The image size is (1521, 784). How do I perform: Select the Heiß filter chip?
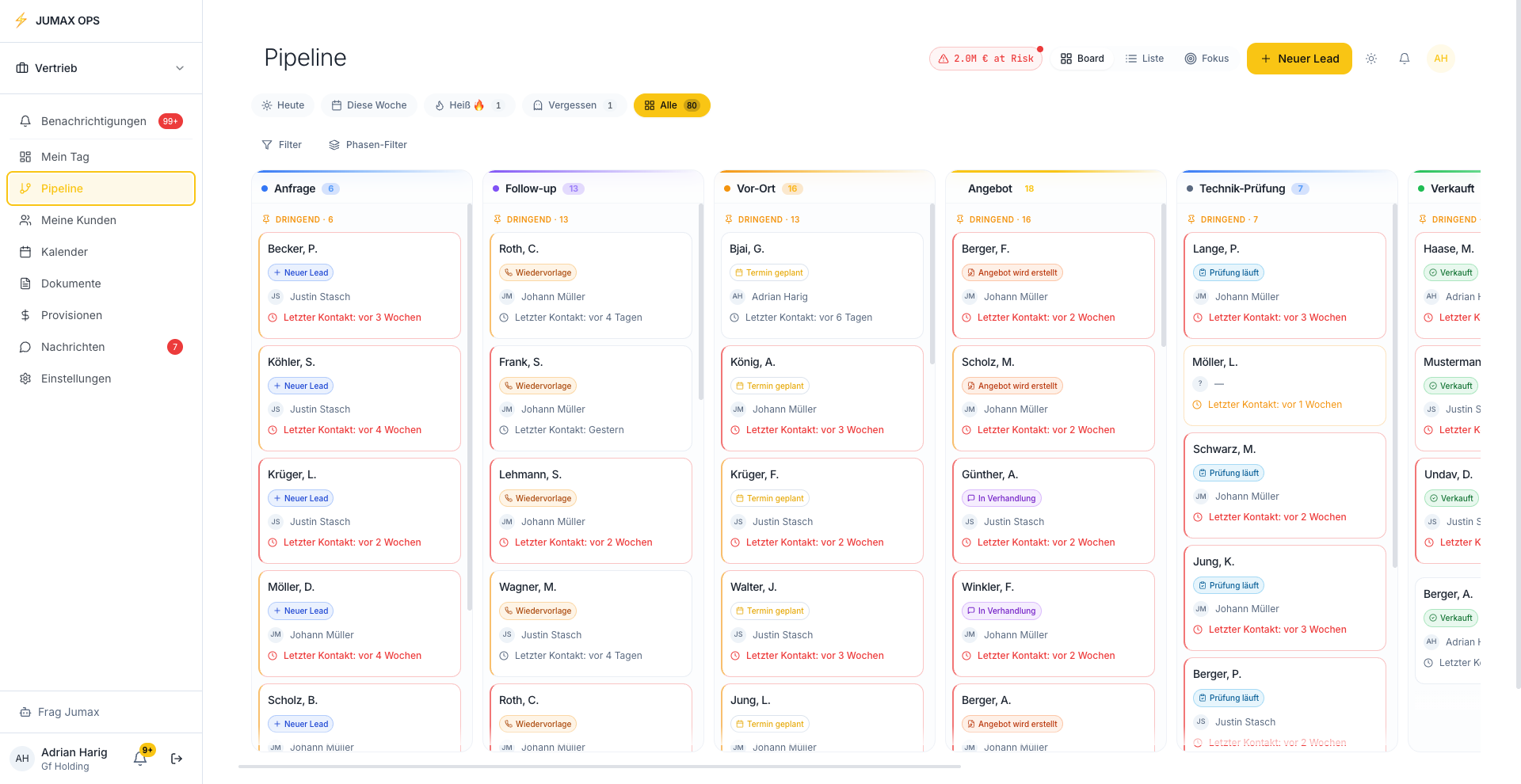pyautogui.click(x=469, y=105)
